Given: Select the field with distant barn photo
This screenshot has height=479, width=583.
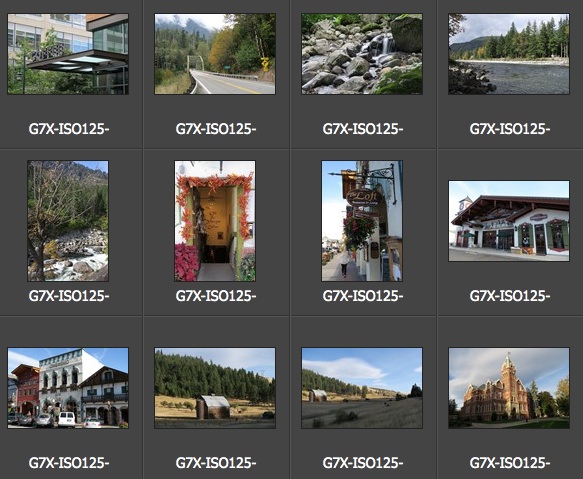Looking at the screenshot, I should pos(362,388).
